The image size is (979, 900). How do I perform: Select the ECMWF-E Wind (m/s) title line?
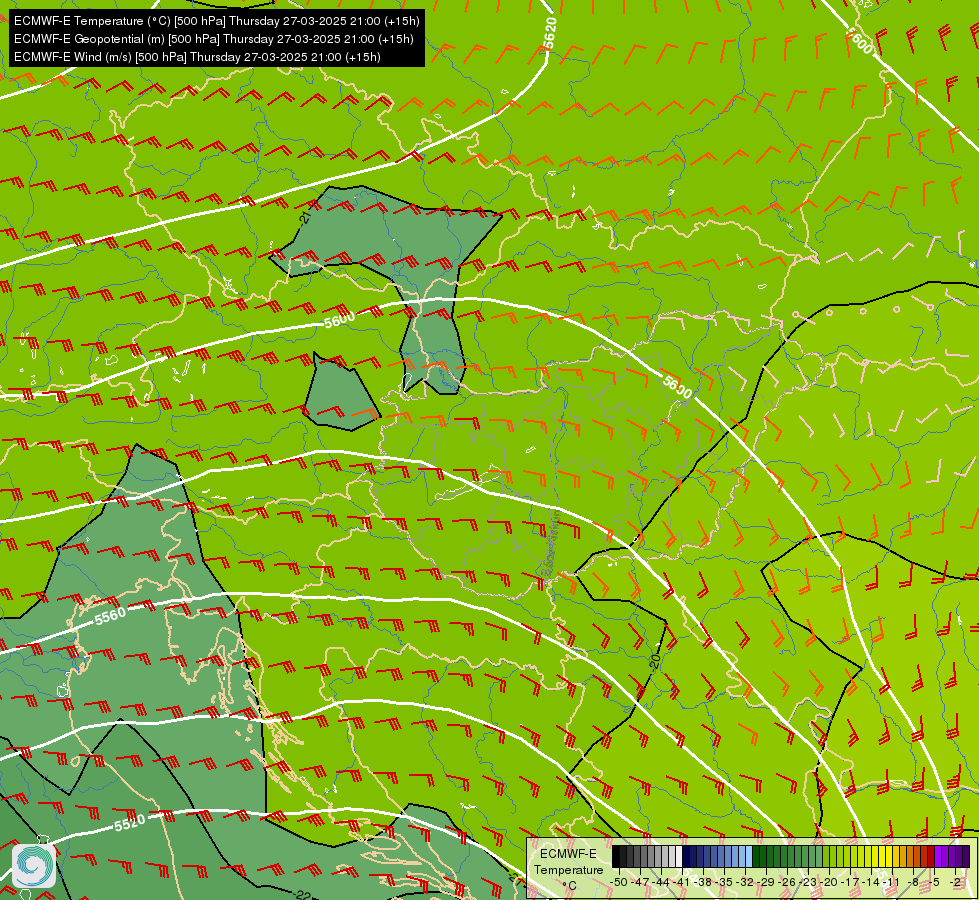197,57
